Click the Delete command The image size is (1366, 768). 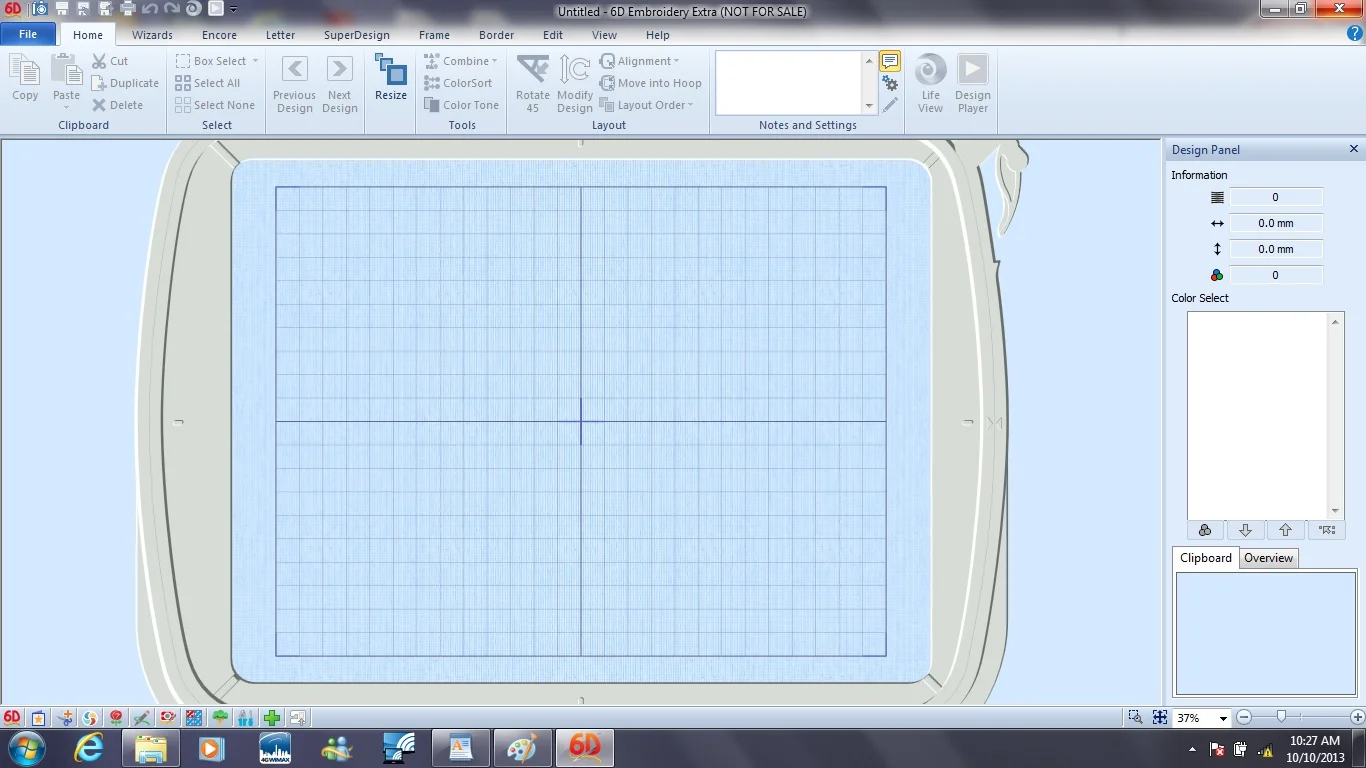(117, 105)
